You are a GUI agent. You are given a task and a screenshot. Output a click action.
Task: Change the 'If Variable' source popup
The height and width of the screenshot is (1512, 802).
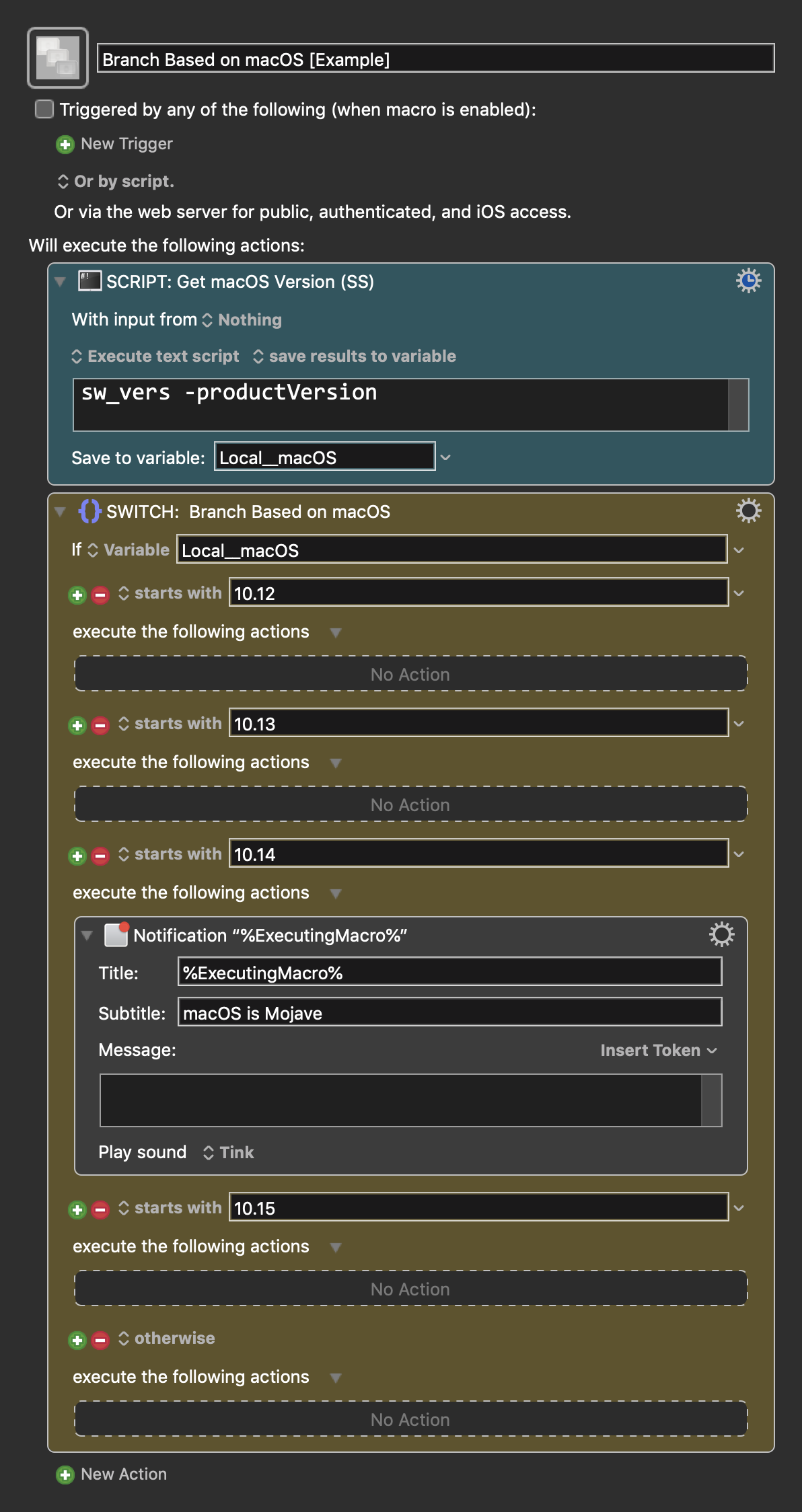[x=129, y=550]
